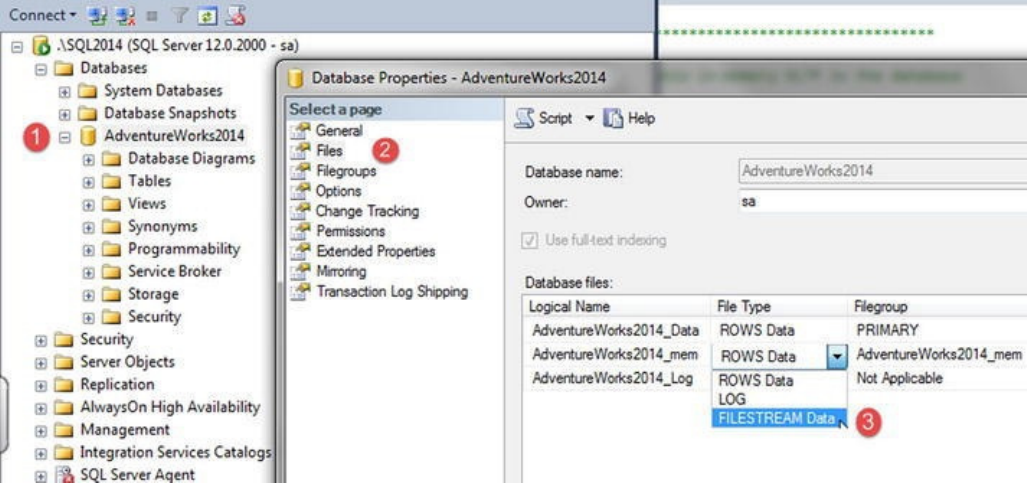Click the Views folder icon

[111, 204]
